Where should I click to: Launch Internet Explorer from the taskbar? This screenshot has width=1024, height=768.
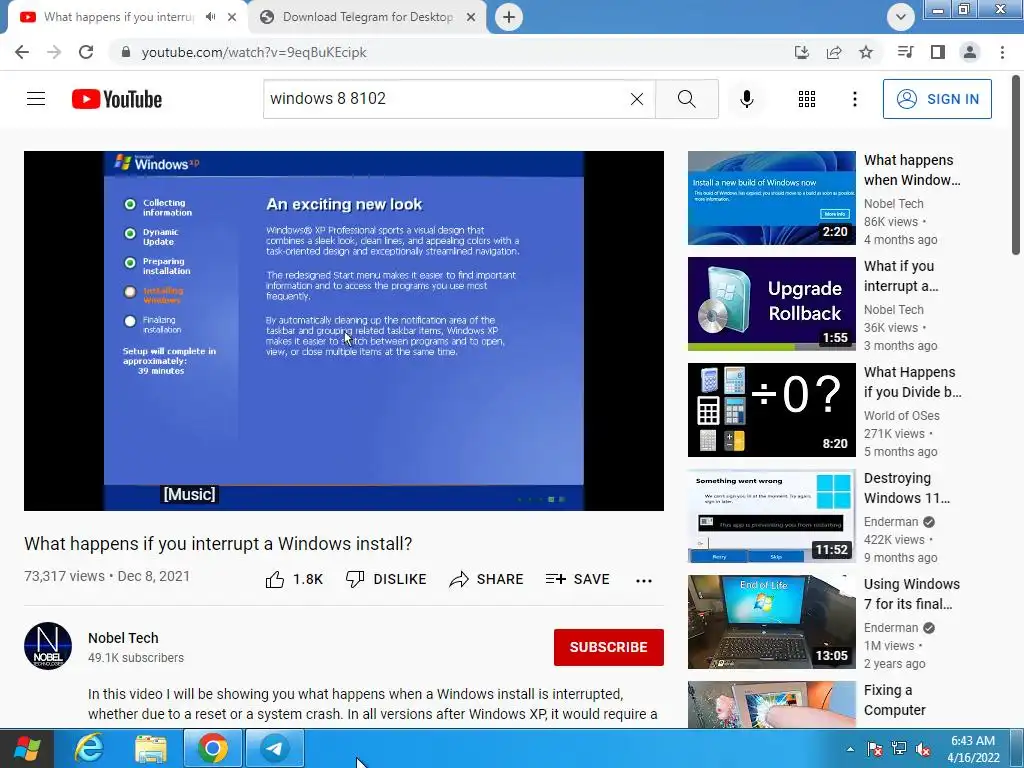pyautogui.click(x=89, y=748)
